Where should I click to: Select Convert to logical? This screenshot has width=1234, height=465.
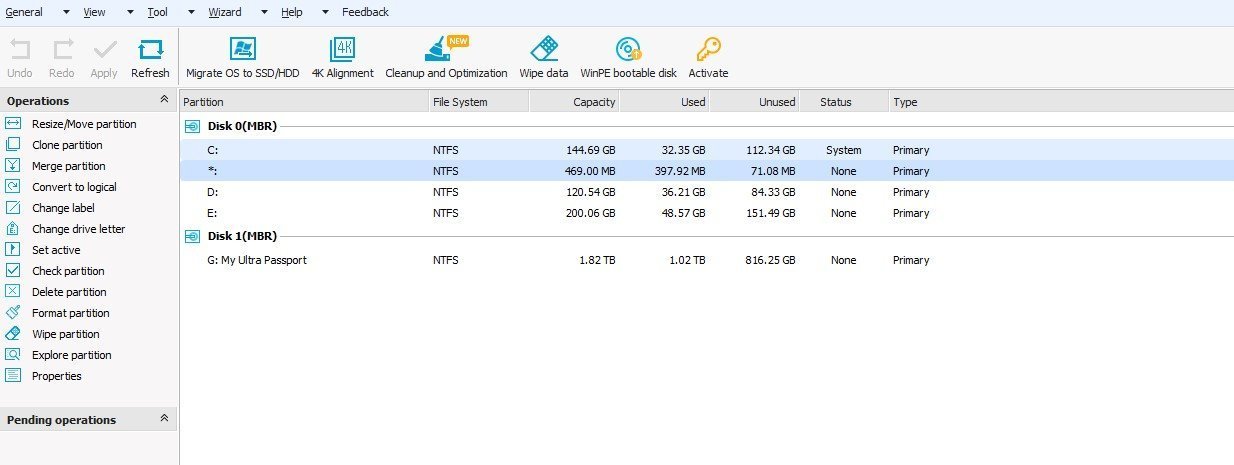point(74,187)
